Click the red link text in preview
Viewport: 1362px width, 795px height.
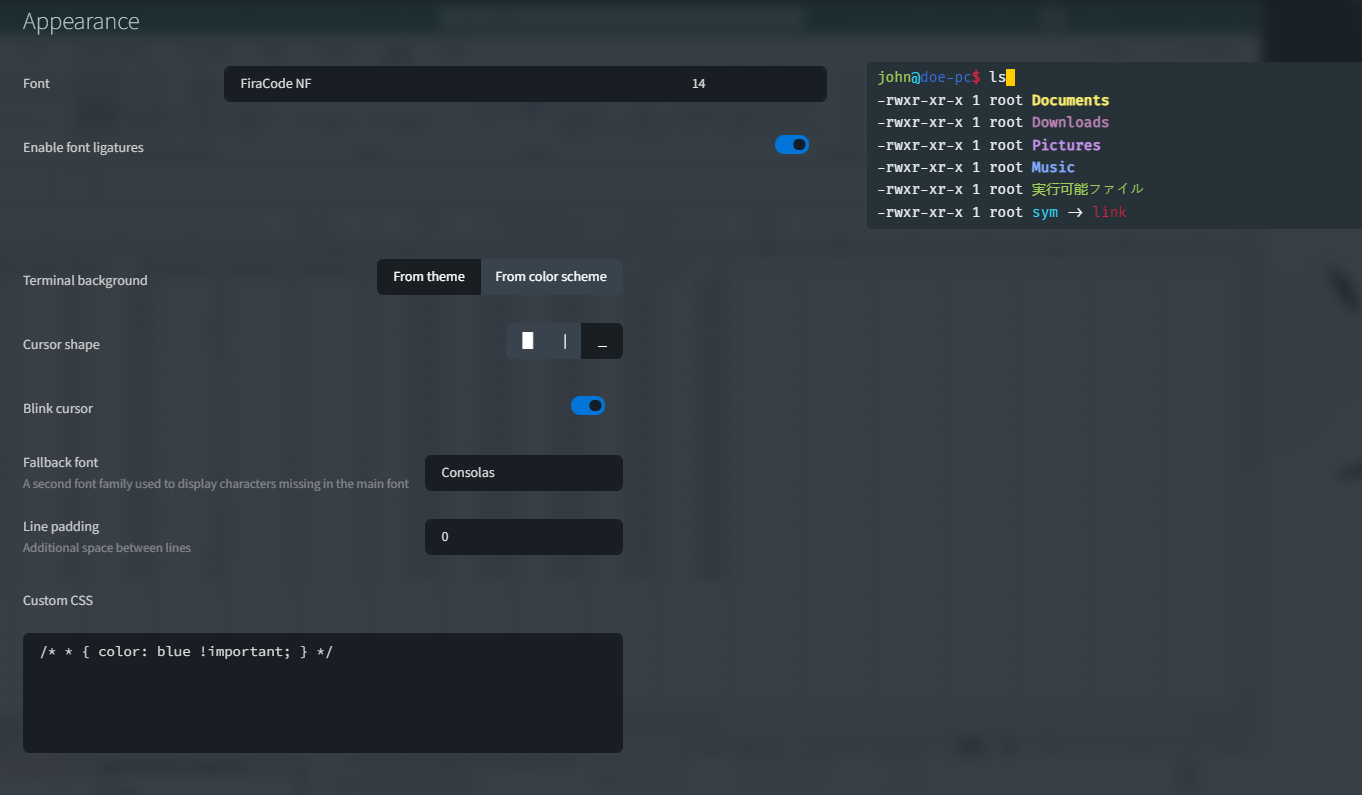(x=1109, y=212)
